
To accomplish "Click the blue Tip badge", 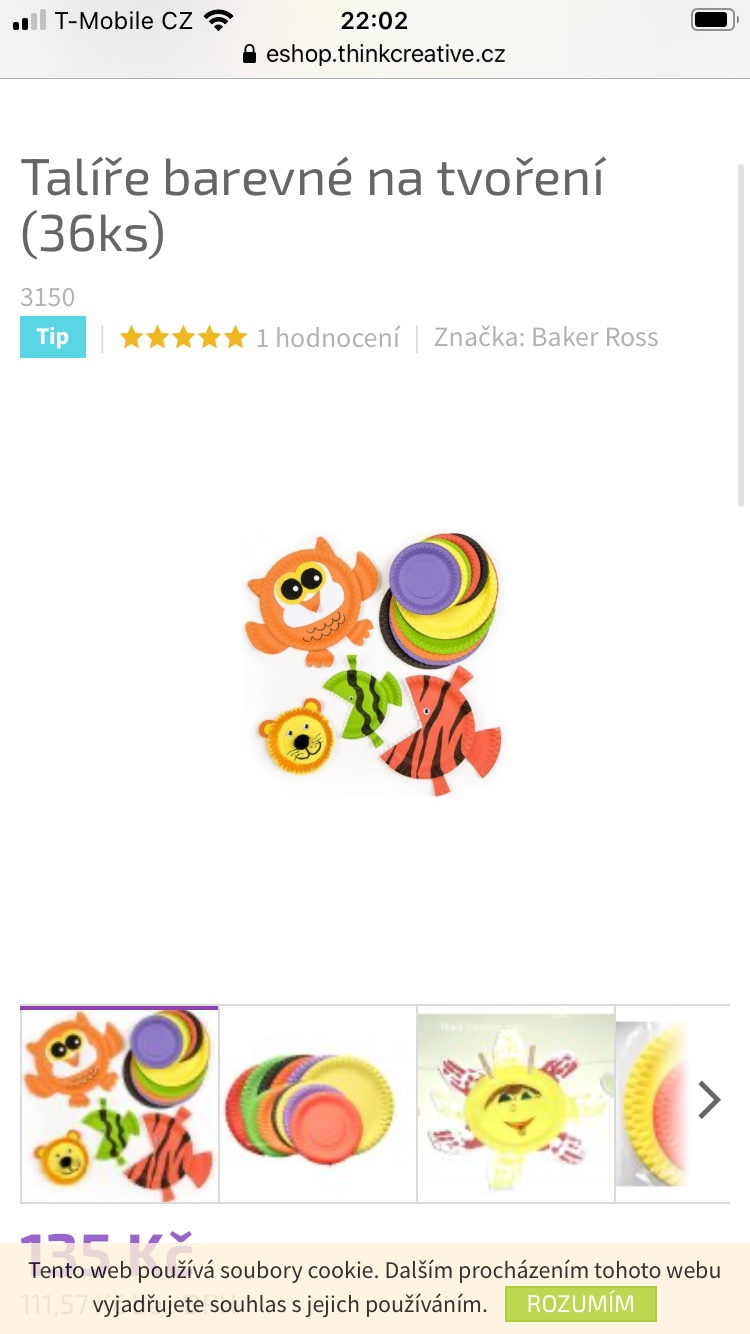I will click(53, 337).
